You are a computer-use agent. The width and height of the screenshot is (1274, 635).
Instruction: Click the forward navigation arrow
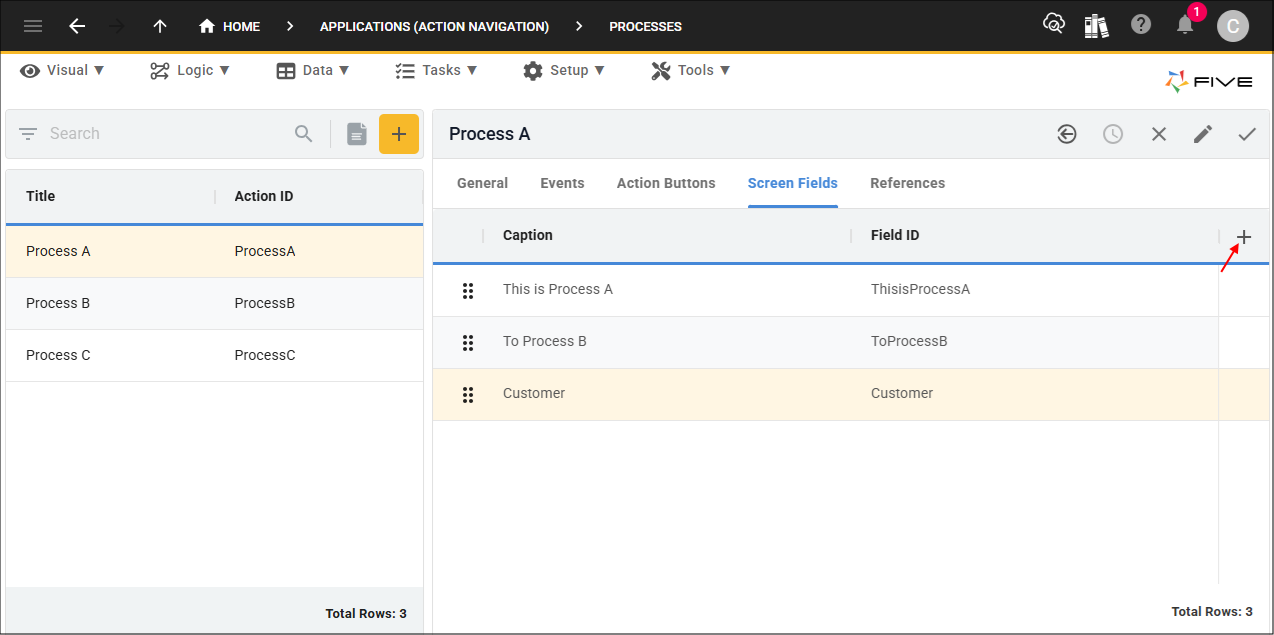point(117,26)
